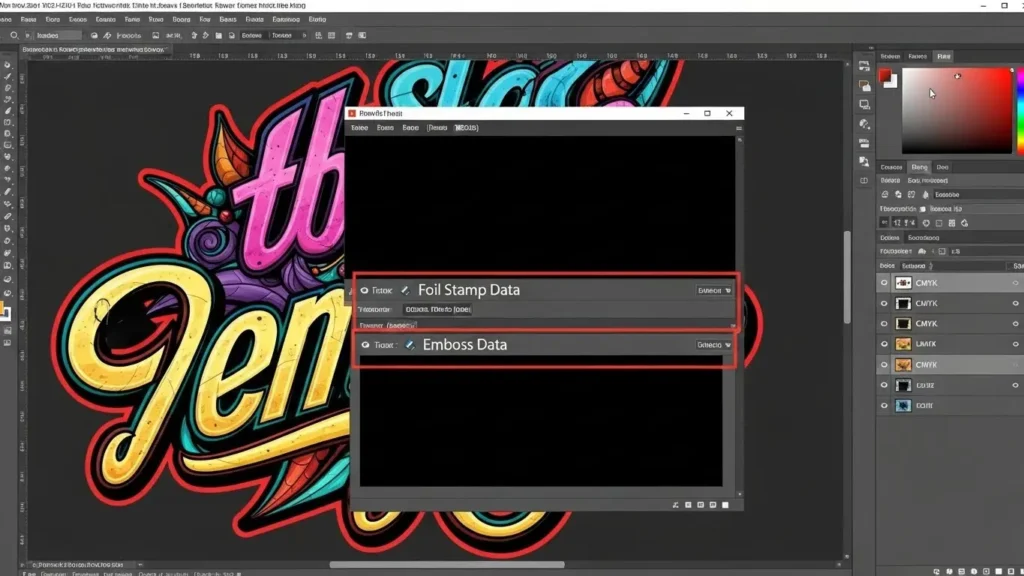Open the dropdown at right of Foil Stamp Data

714,290
